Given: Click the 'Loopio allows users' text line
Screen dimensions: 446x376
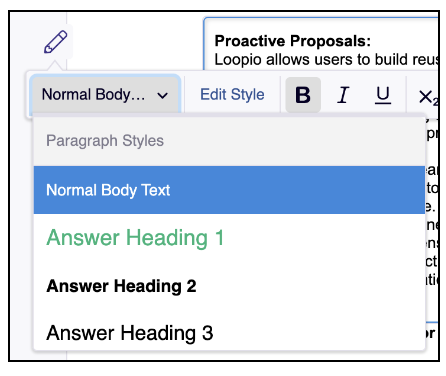Looking at the screenshot, I should click(326, 59).
